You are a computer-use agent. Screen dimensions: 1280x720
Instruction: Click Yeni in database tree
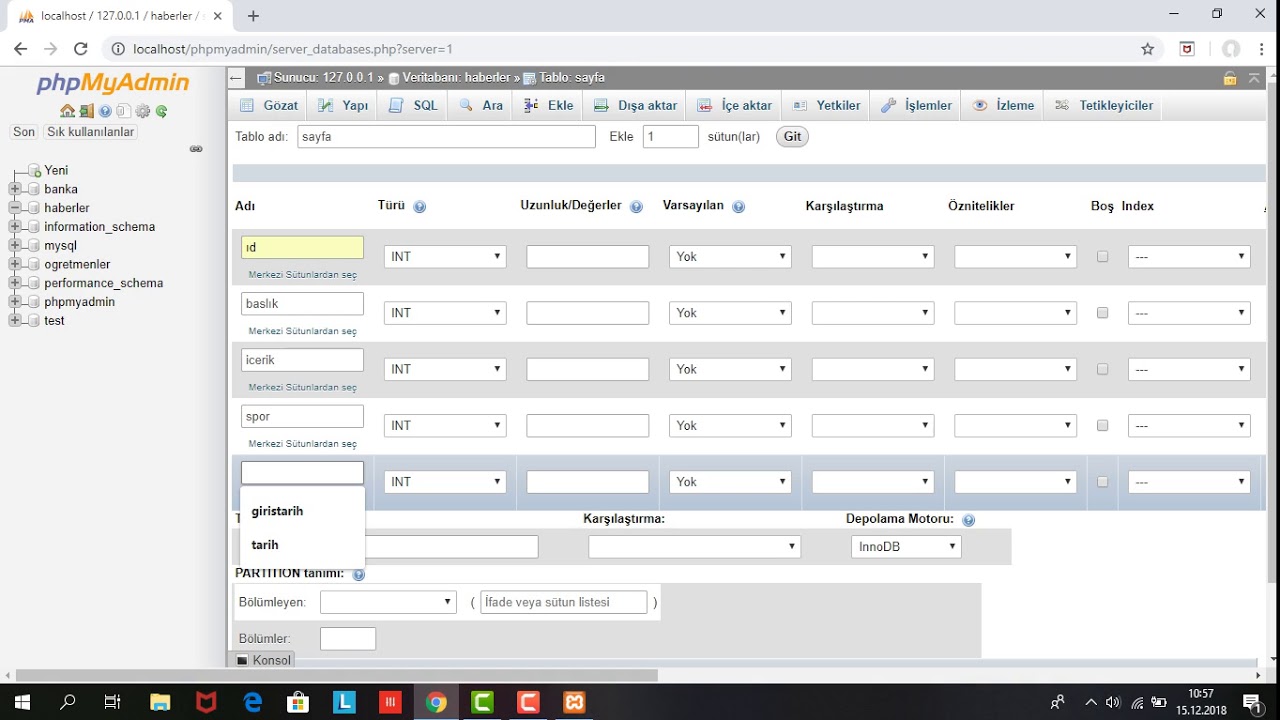pyautogui.click(x=56, y=171)
